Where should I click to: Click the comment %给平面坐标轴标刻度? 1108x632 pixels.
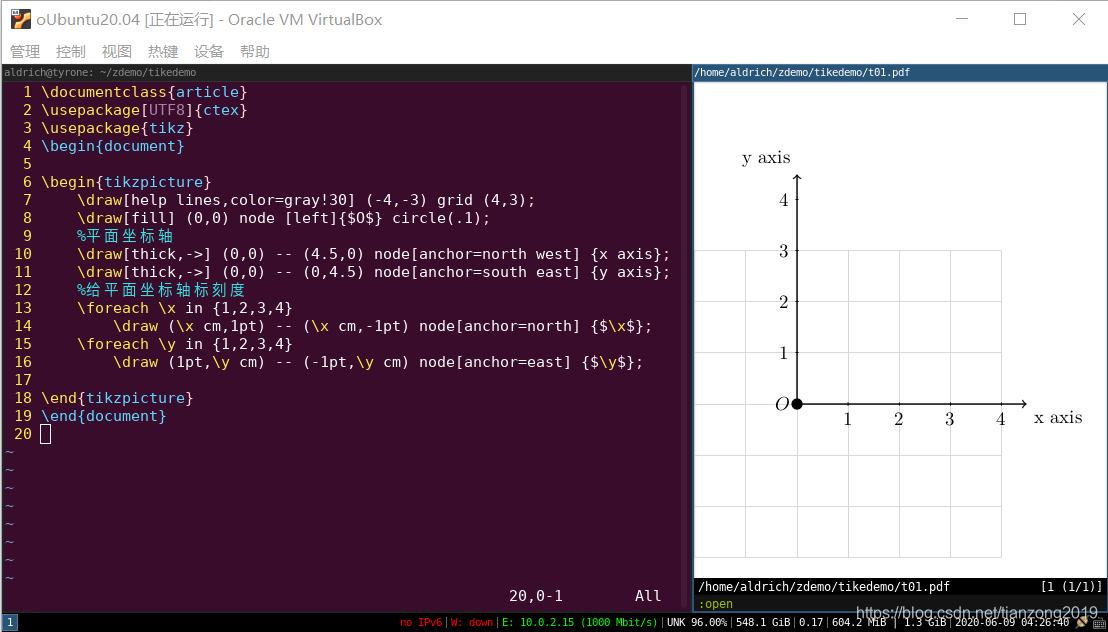161,290
